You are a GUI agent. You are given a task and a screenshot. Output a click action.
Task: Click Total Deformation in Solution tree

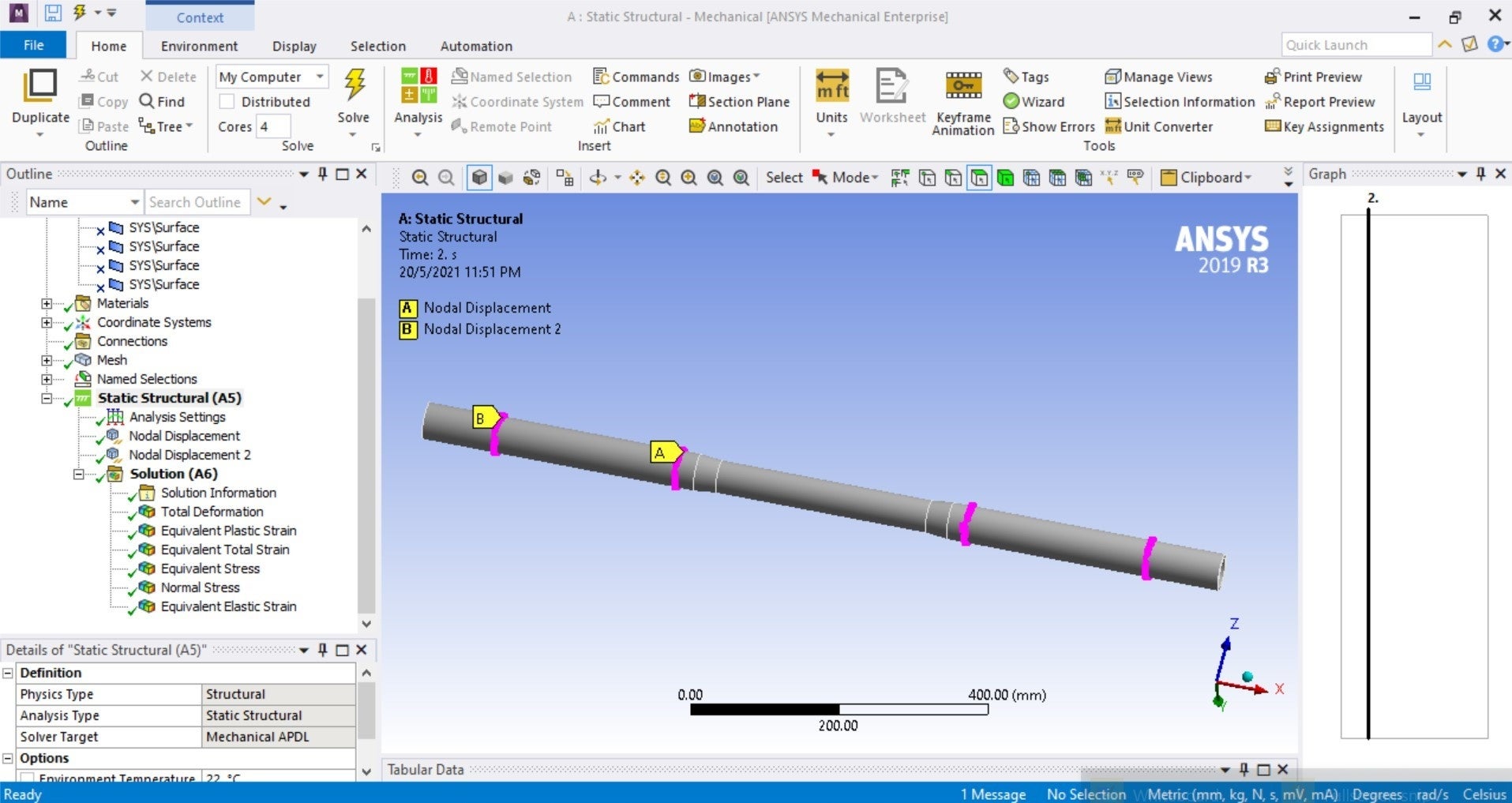click(212, 512)
